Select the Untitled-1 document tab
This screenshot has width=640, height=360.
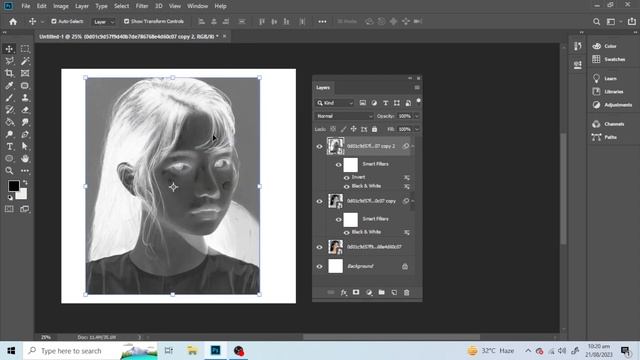pyautogui.click(x=129, y=36)
